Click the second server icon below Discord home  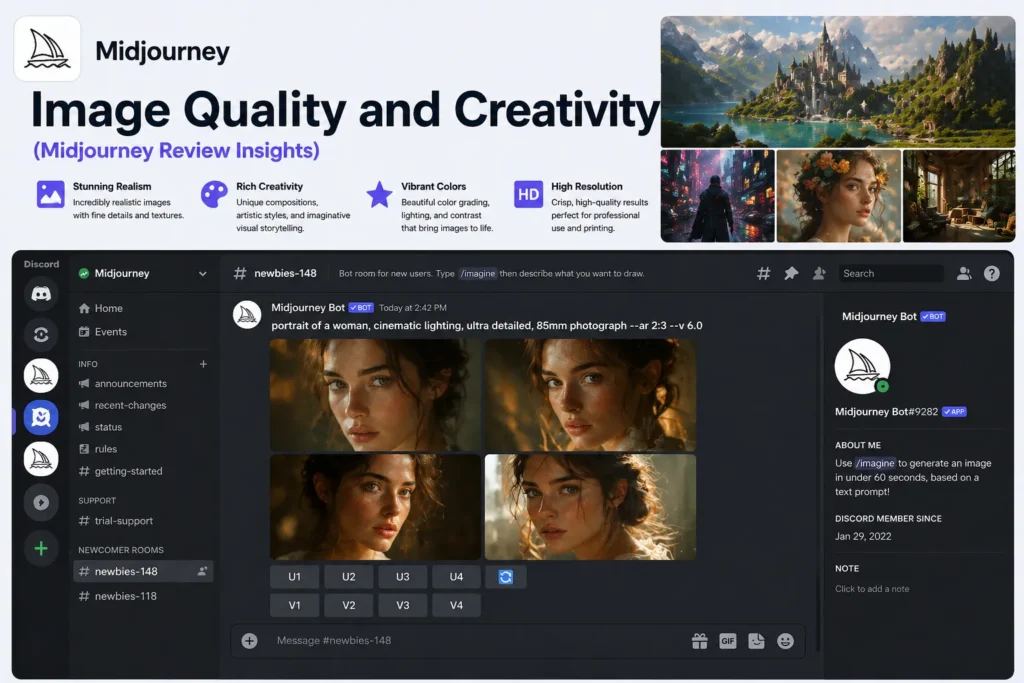coord(40,335)
